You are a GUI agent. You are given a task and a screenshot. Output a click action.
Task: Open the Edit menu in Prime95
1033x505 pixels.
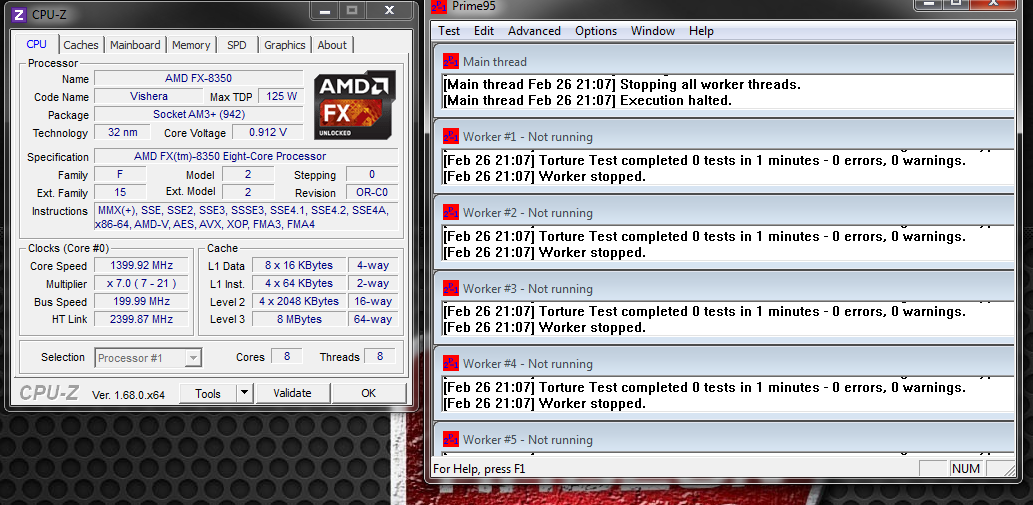point(484,31)
